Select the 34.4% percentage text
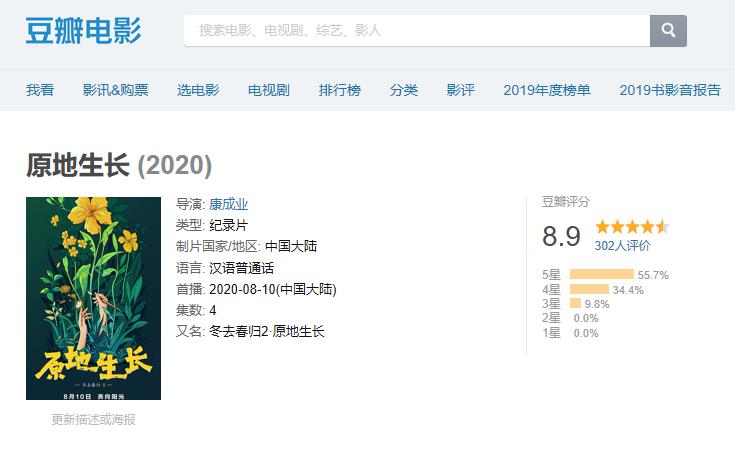The image size is (735, 449). pyautogui.click(x=628, y=290)
